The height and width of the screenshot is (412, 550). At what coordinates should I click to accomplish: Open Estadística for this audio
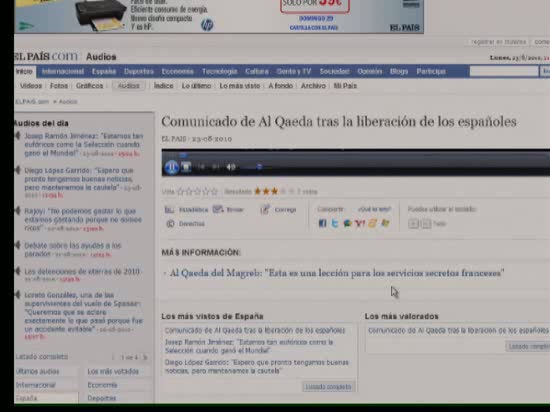[x=186, y=210]
